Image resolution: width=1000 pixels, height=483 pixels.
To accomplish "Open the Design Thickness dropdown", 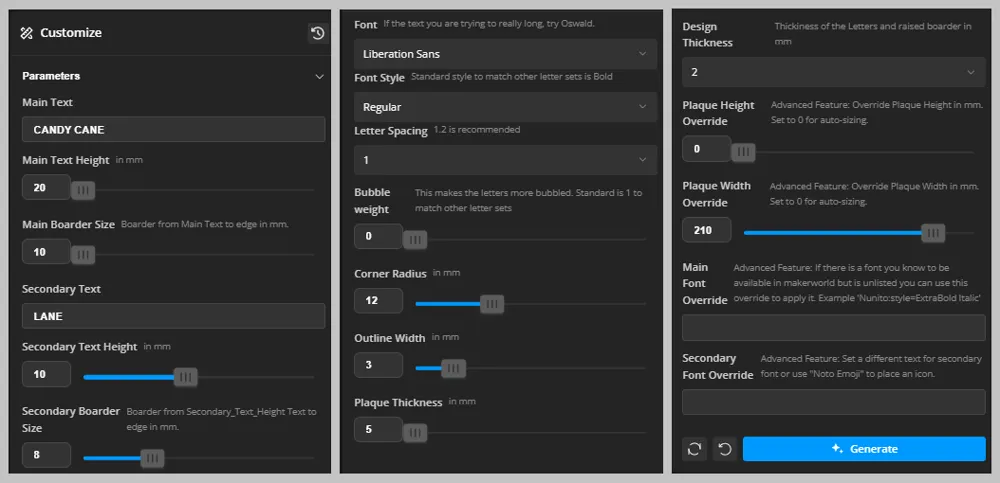I will (x=834, y=72).
